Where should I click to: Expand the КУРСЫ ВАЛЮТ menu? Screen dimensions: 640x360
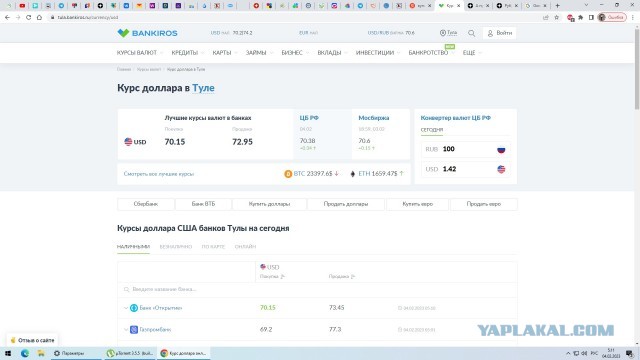140,53
